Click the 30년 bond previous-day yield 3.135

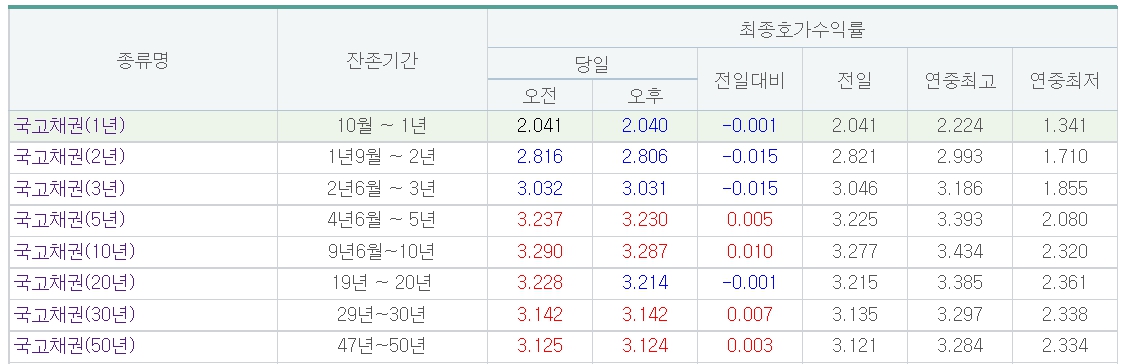coord(855,314)
